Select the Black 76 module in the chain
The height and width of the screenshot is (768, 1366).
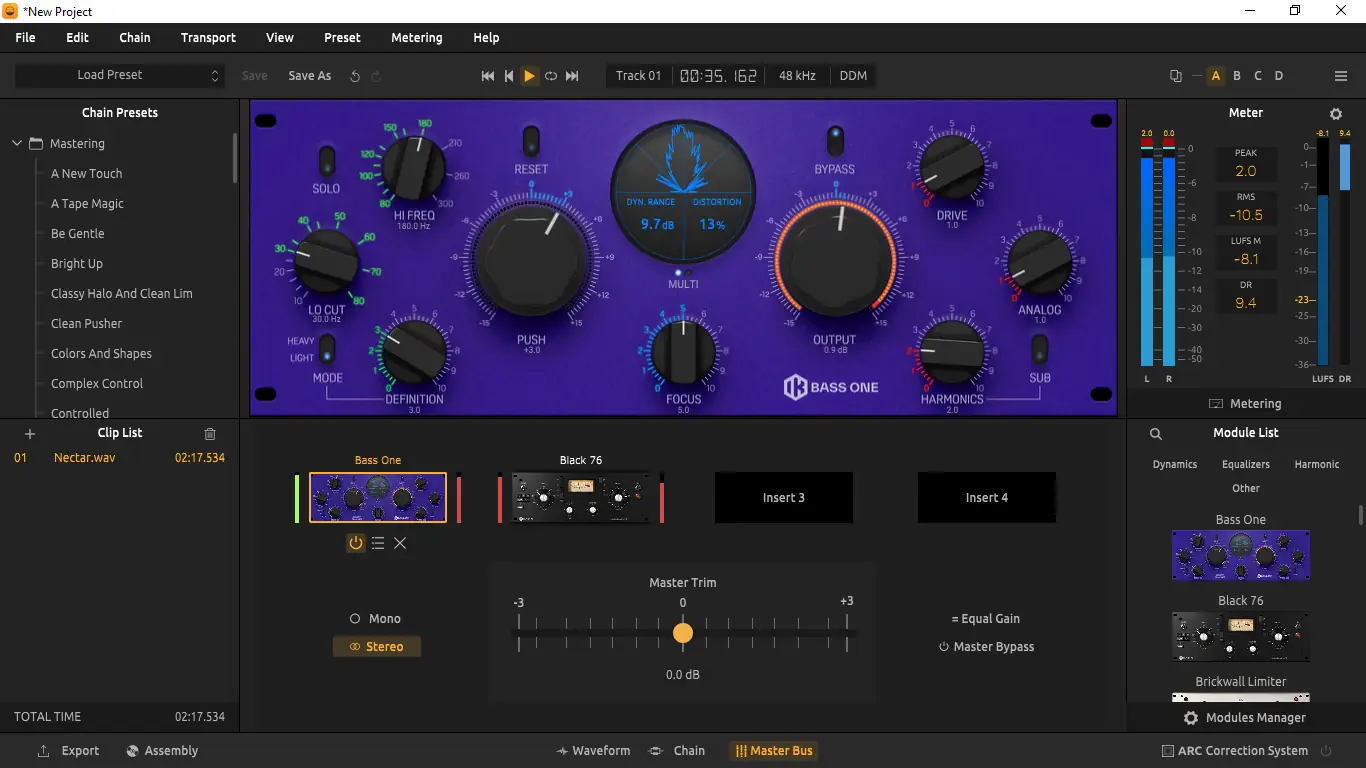pyautogui.click(x=581, y=497)
